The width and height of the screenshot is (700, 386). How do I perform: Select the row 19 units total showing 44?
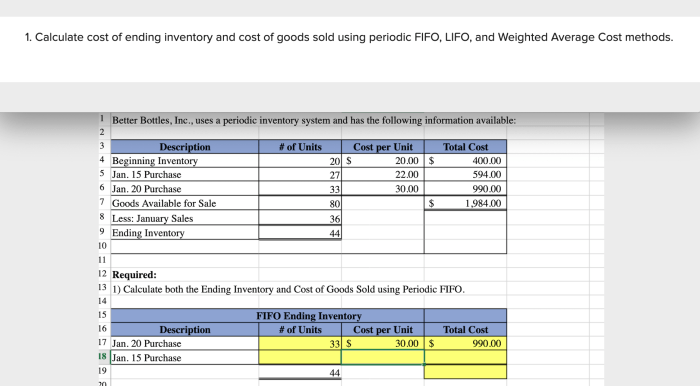coord(300,372)
